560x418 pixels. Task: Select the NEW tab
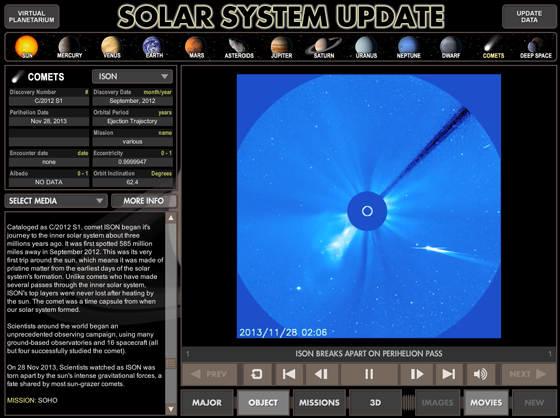coord(534,403)
